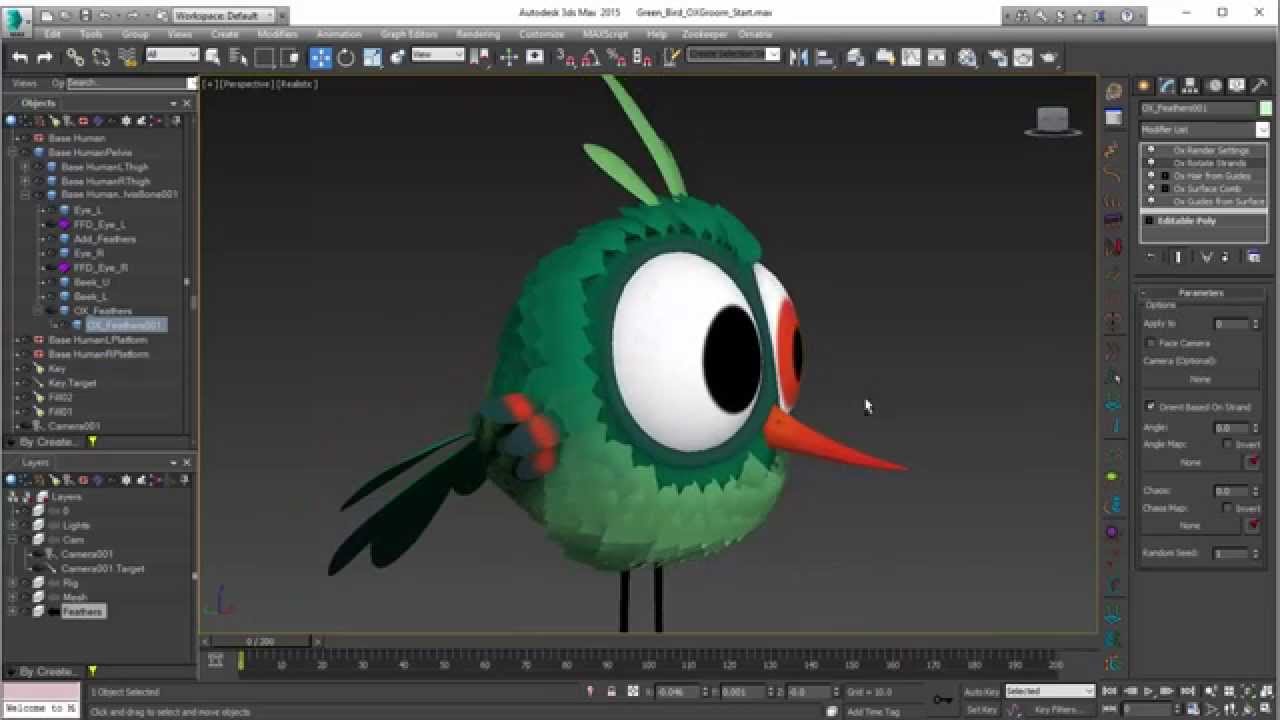Pick the Rectangular Selection Region tool
Screen dimensions: 1280x720
265,57
